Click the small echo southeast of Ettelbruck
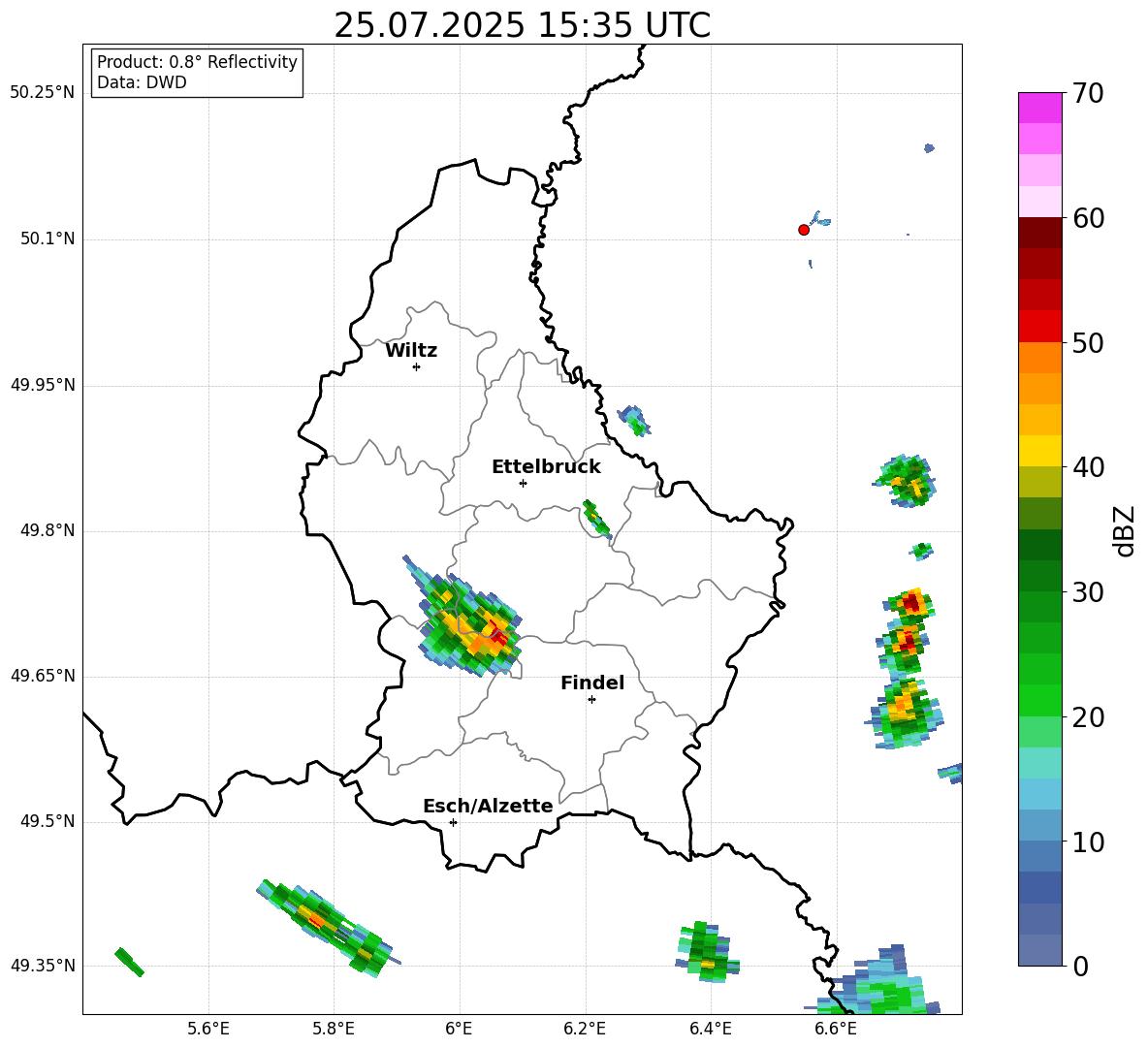 [596, 519]
